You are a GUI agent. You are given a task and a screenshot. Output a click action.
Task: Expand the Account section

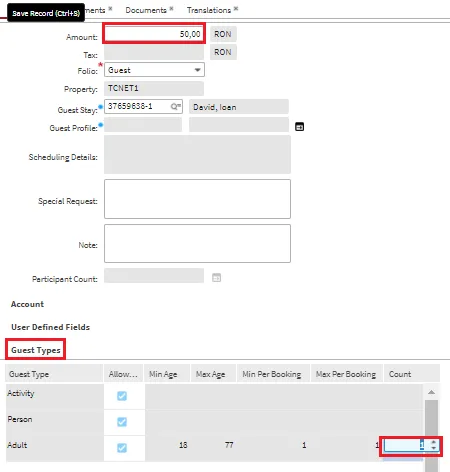(x=27, y=304)
